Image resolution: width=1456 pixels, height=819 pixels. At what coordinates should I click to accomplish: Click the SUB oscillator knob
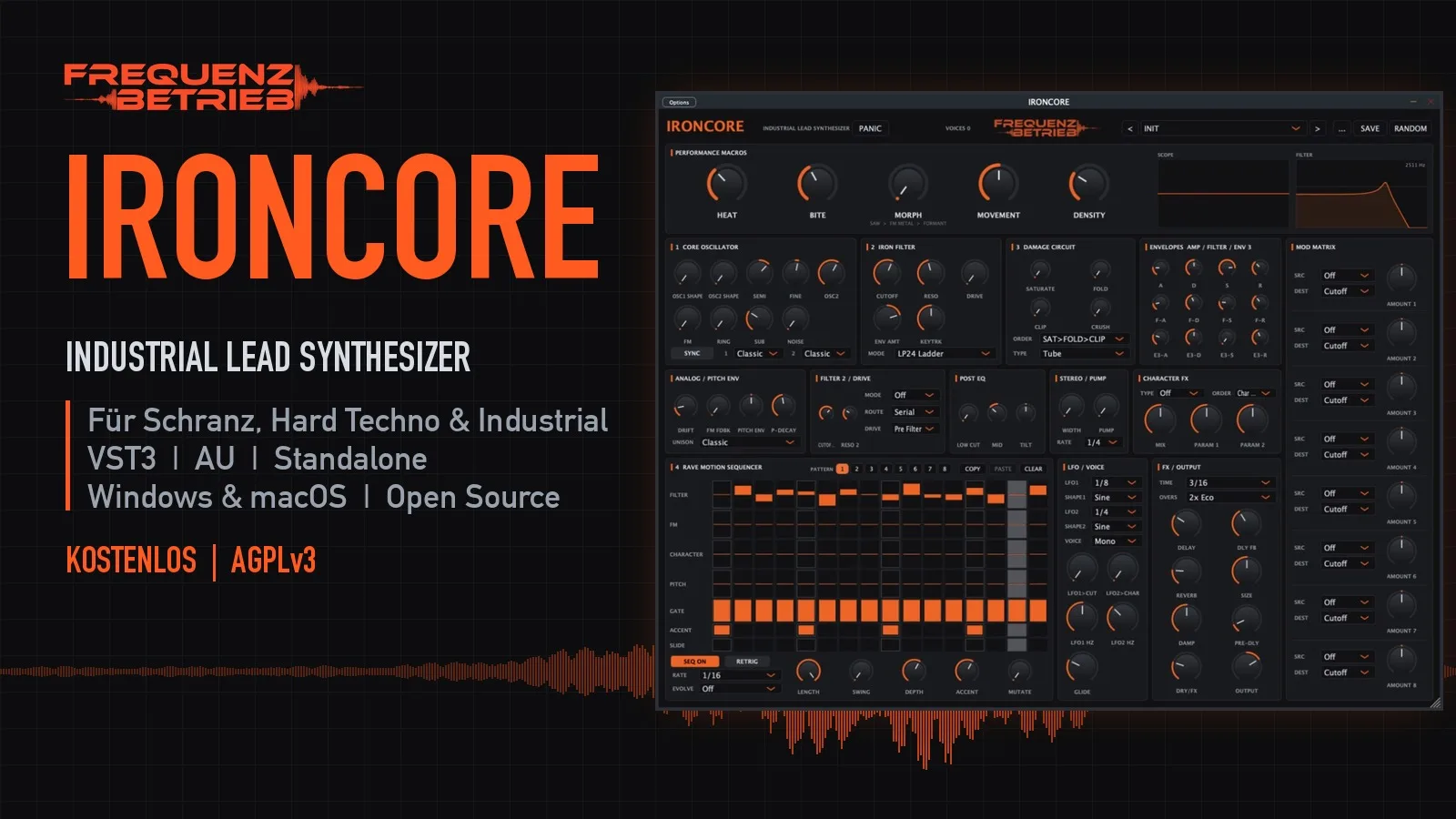[759, 318]
